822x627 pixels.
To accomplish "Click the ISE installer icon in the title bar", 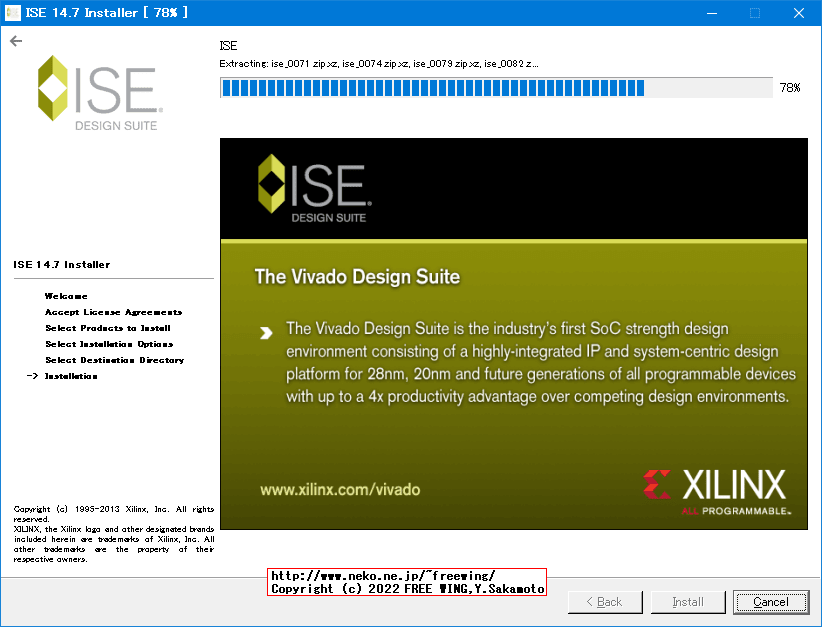I will (x=12, y=12).
